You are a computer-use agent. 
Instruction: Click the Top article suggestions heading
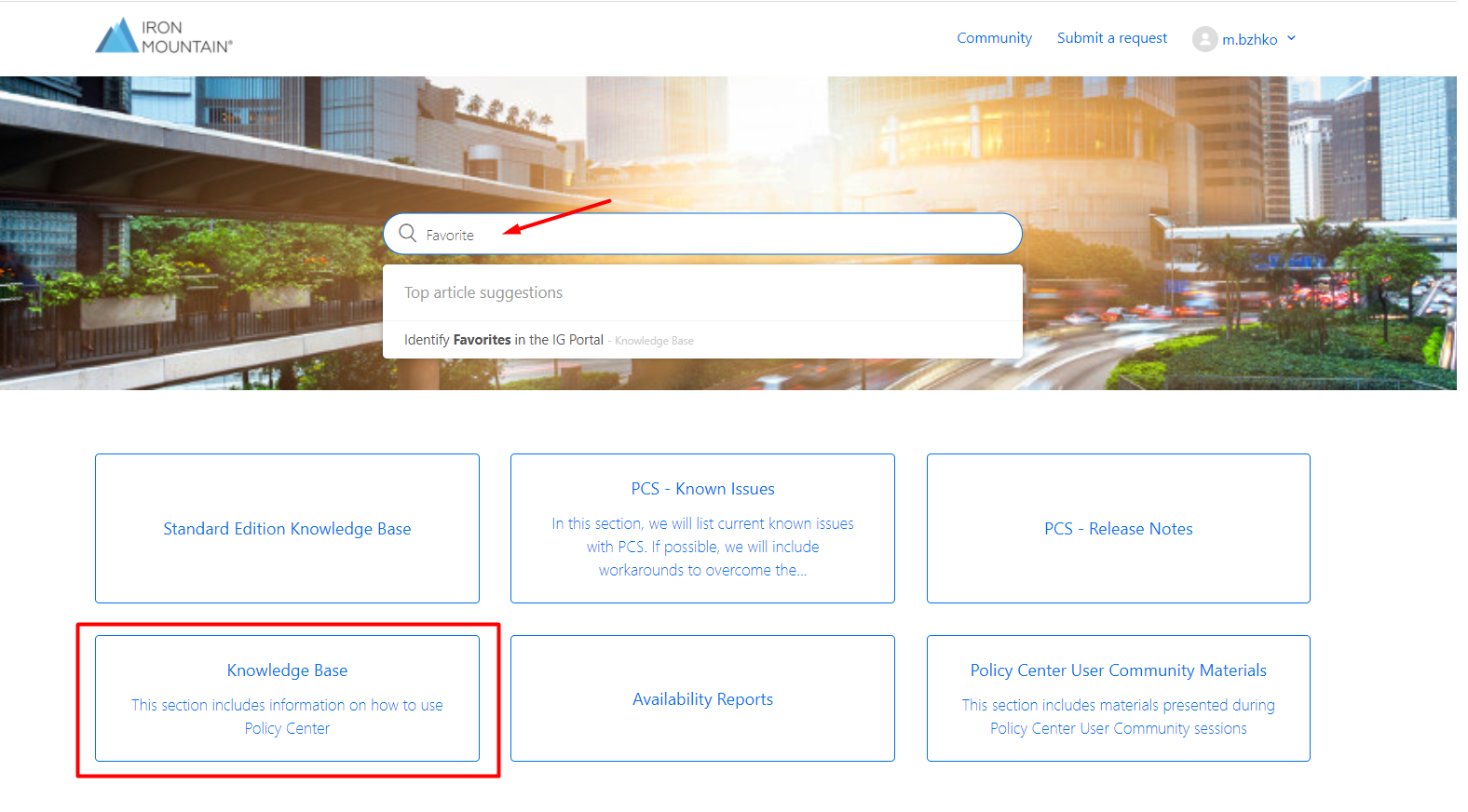[483, 292]
